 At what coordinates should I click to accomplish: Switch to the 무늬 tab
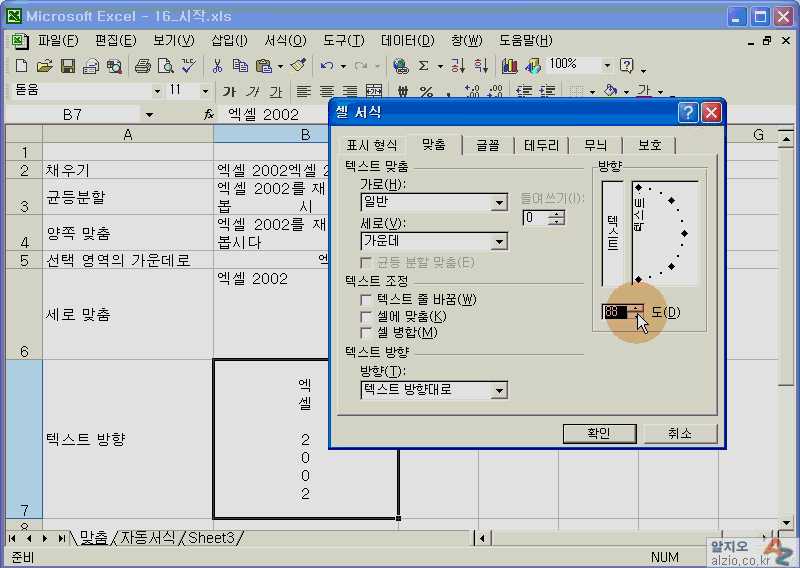tap(595, 145)
